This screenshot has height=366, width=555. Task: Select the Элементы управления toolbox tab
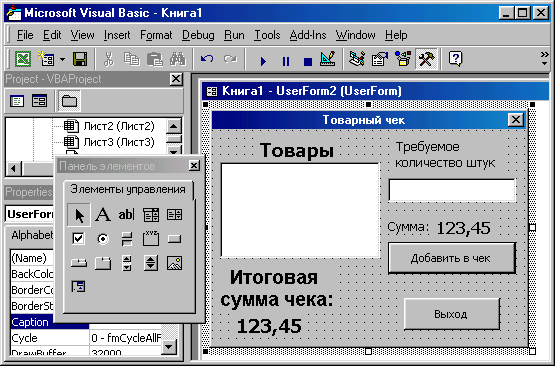click(x=128, y=189)
